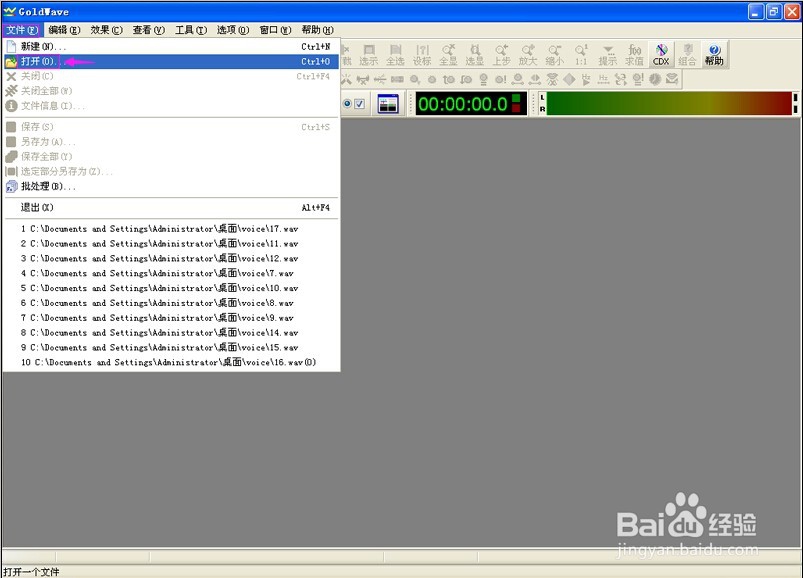Open the 帮助(H) menu in menu bar
The height and width of the screenshot is (578, 803).
point(318,30)
